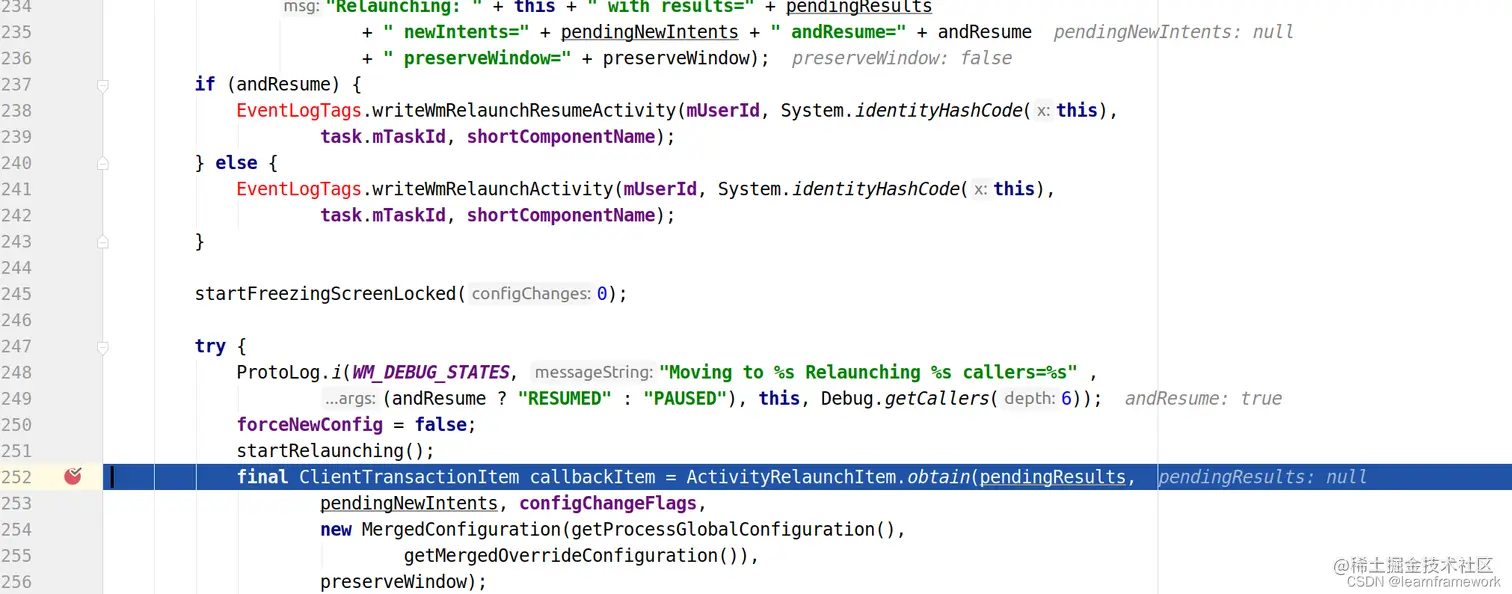Click identityHashCode on line 238
Screen dimensions: 1512x594
coord(939,111)
